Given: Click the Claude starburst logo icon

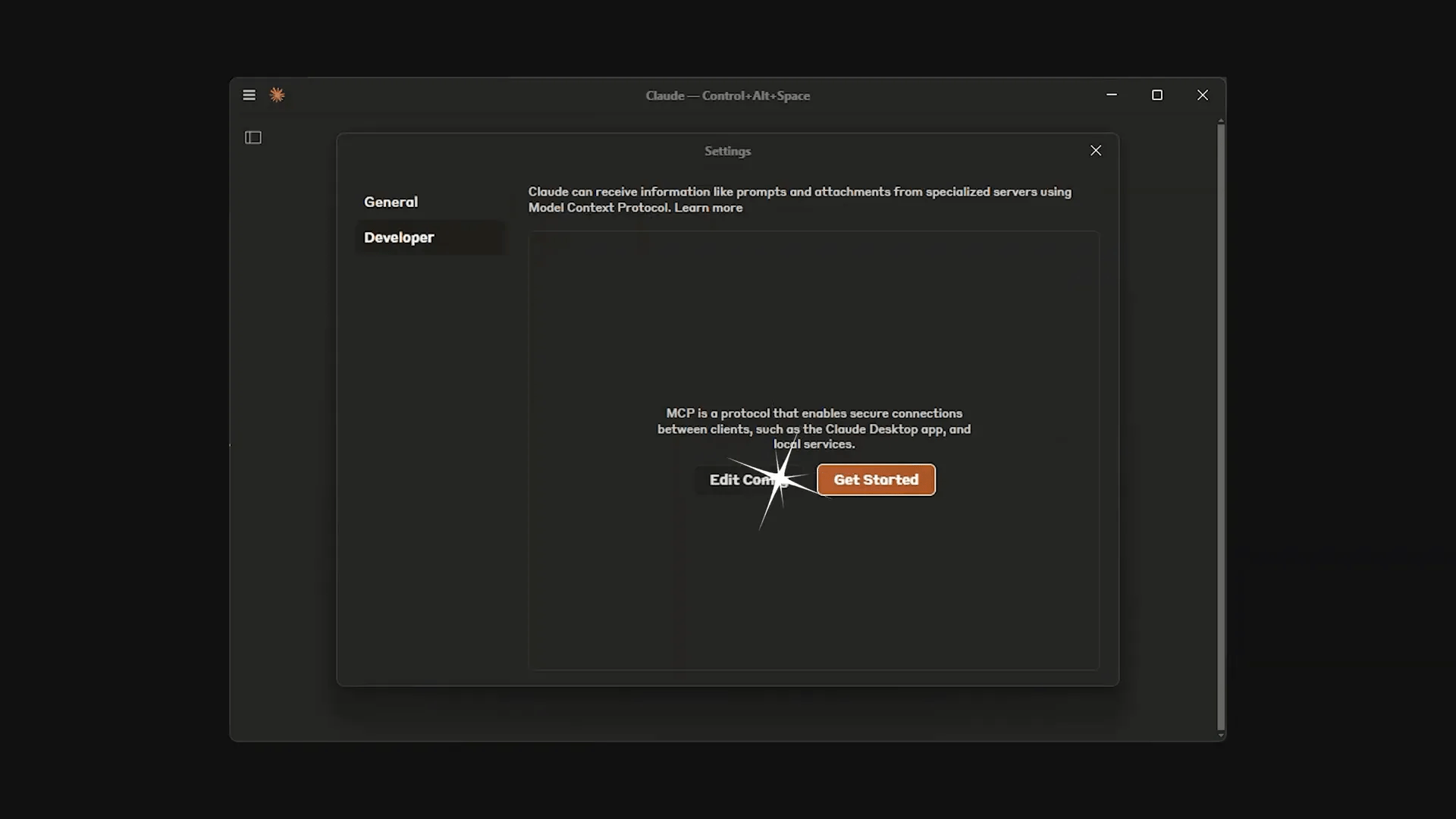Looking at the screenshot, I should pyautogui.click(x=278, y=95).
